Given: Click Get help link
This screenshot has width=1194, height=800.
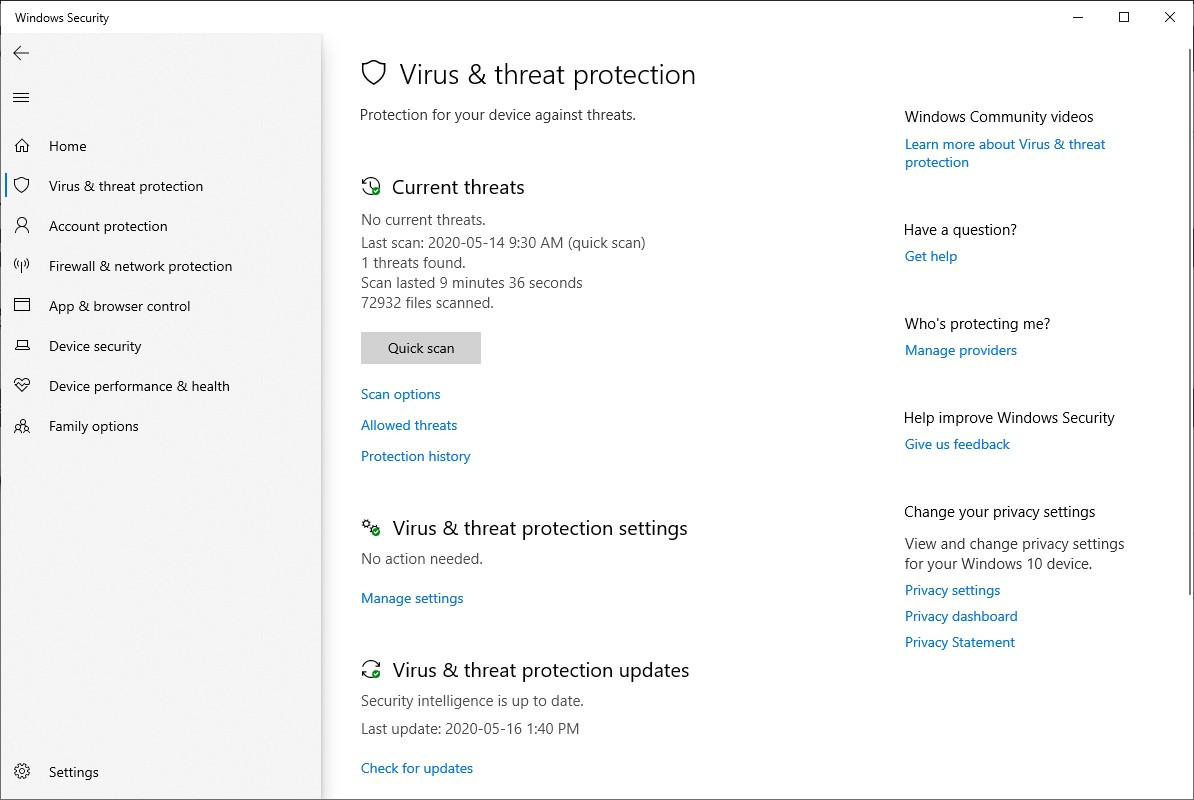Looking at the screenshot, I should coord(931,257).
